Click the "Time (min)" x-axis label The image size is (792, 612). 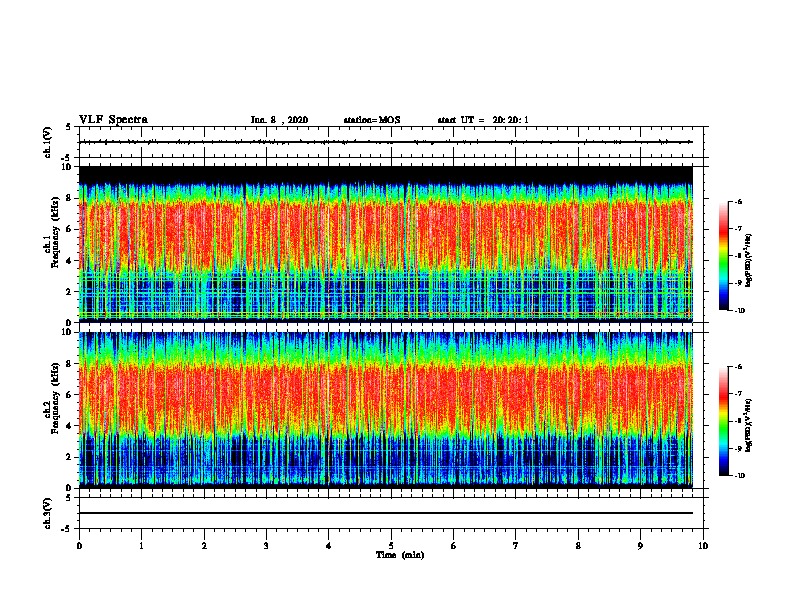tap(400, 555)
